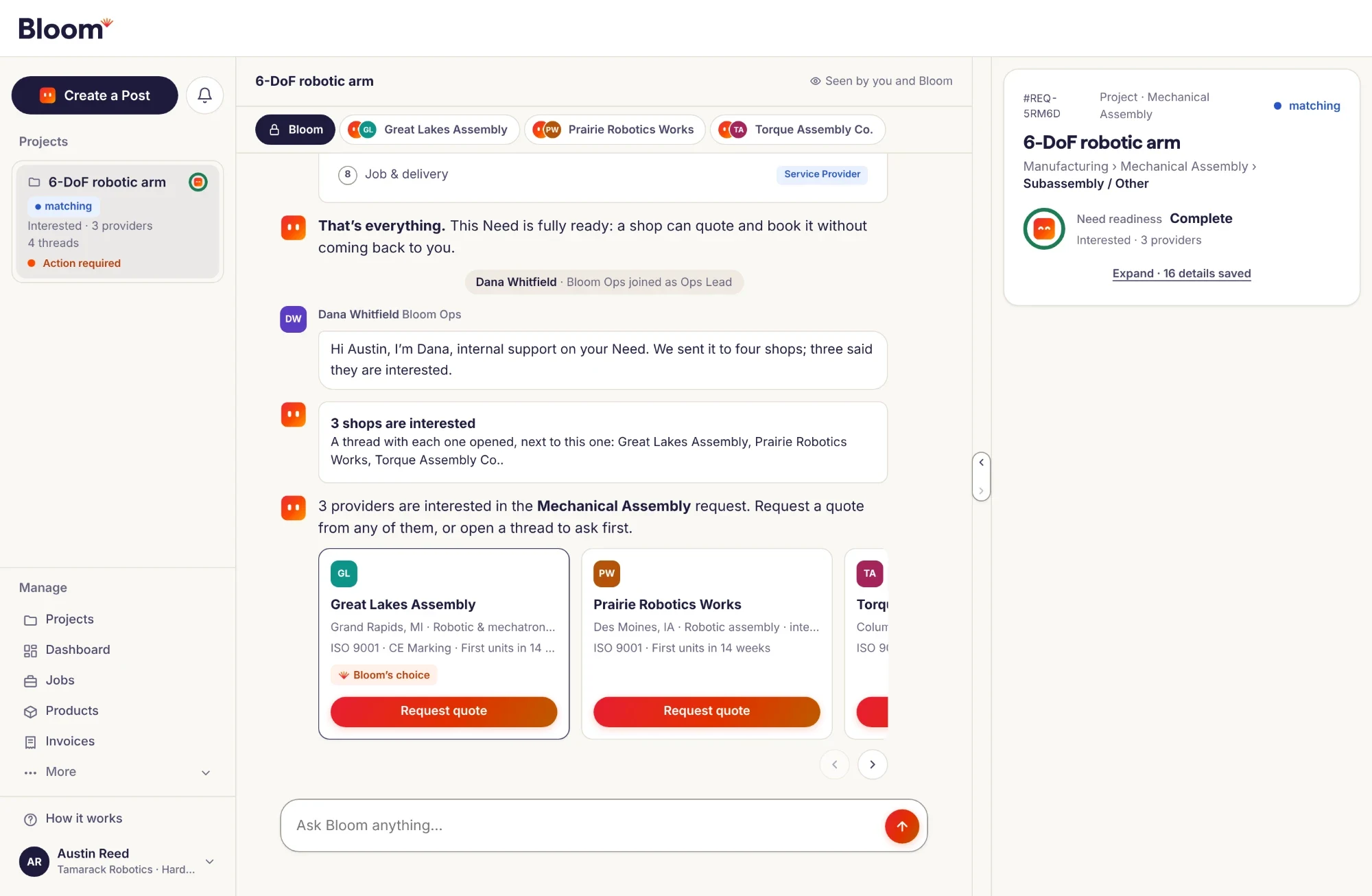Expand the More menu

click(118, 772)
